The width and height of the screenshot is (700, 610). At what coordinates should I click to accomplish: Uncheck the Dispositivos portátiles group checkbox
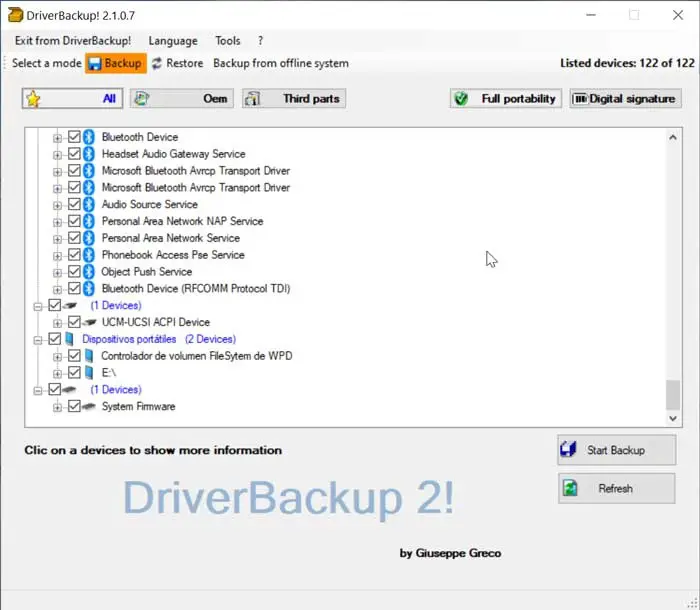point(54,339)
